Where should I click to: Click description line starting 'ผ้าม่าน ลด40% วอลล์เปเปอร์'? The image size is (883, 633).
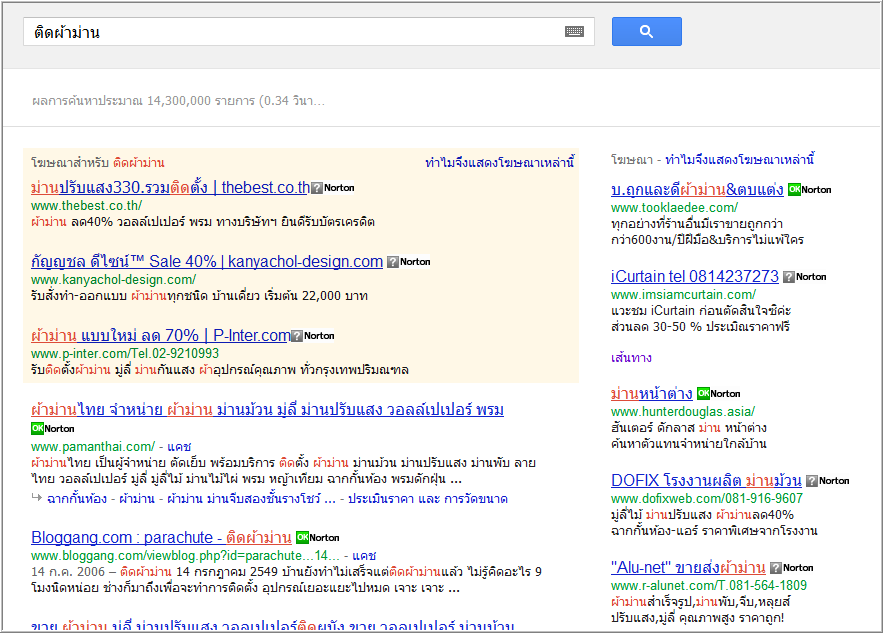point(203,222)
